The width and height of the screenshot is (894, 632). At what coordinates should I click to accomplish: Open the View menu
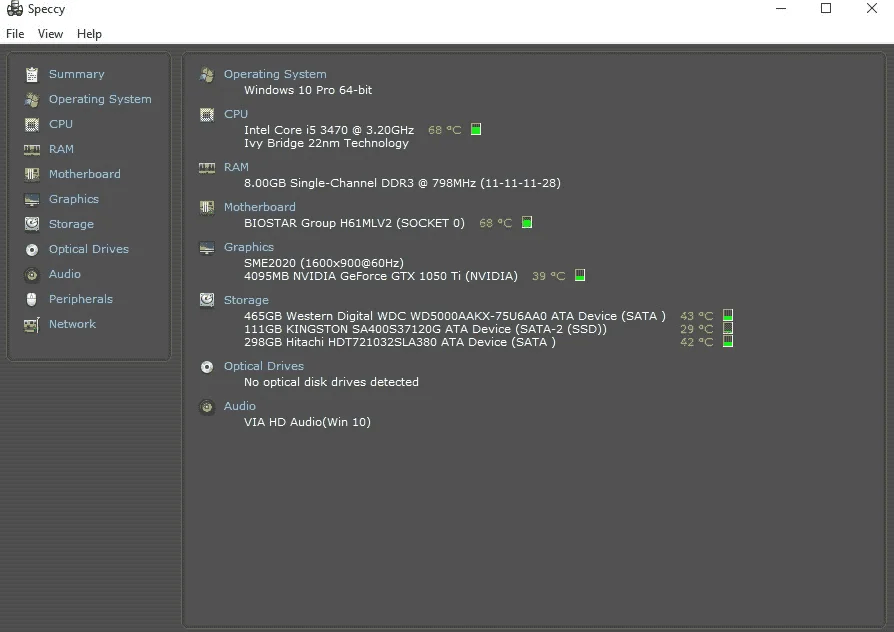pyautogui.click(x=50, y=34)
